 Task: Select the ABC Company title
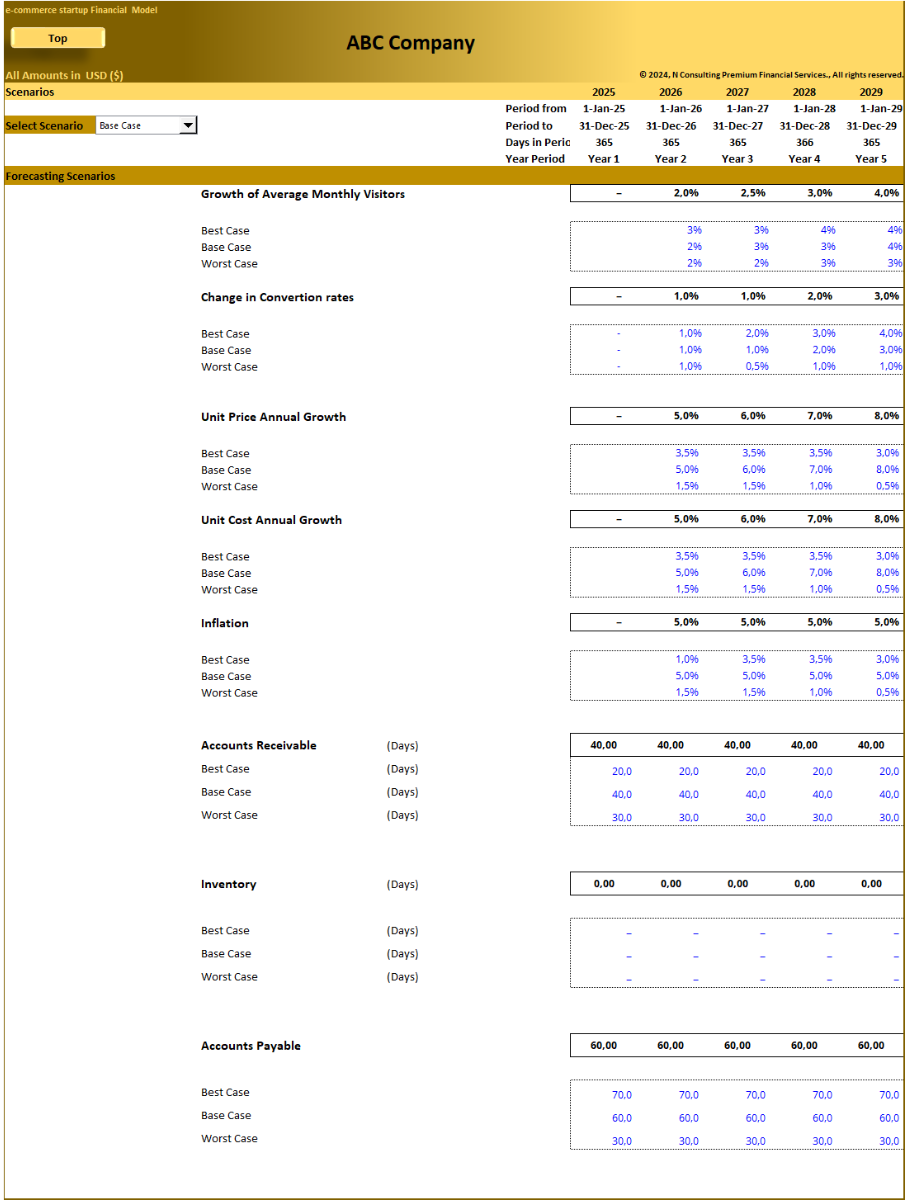click(x=411, y=43)
